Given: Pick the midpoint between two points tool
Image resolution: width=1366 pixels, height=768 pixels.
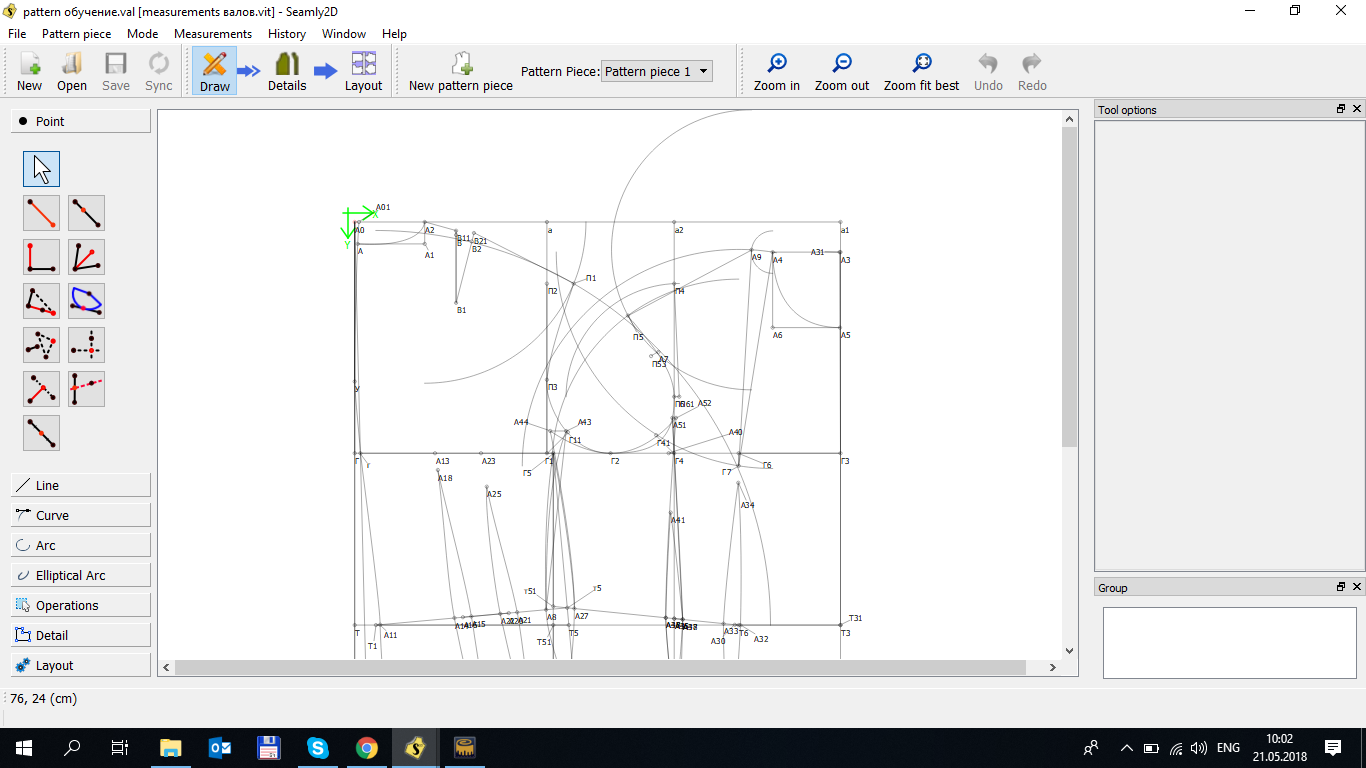Looking at the screenshot, I should click(x=41, y=433).
